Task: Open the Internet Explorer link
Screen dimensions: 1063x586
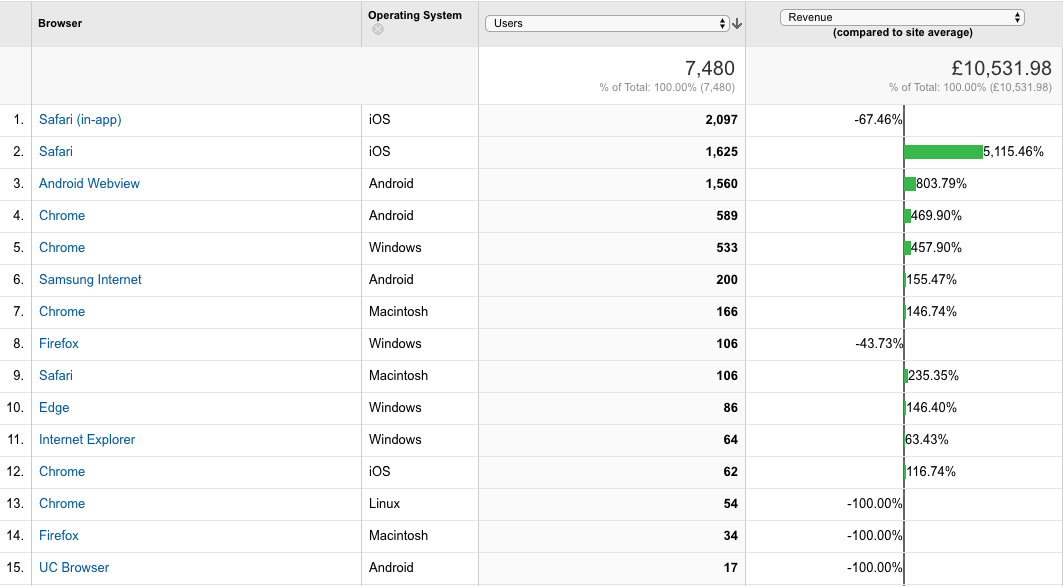Action: [x=87, y=439]
